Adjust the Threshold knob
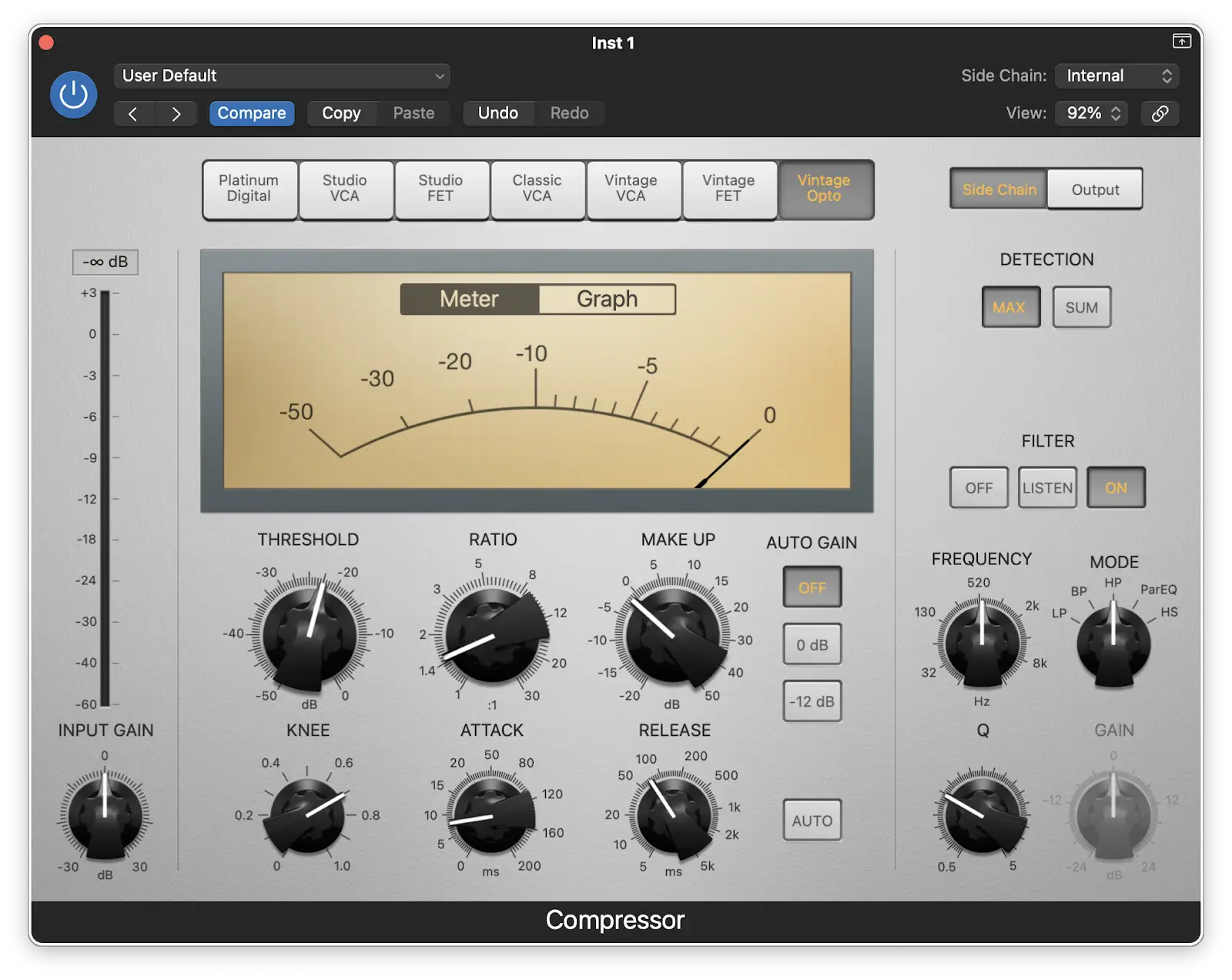 (x=307, y=637)
